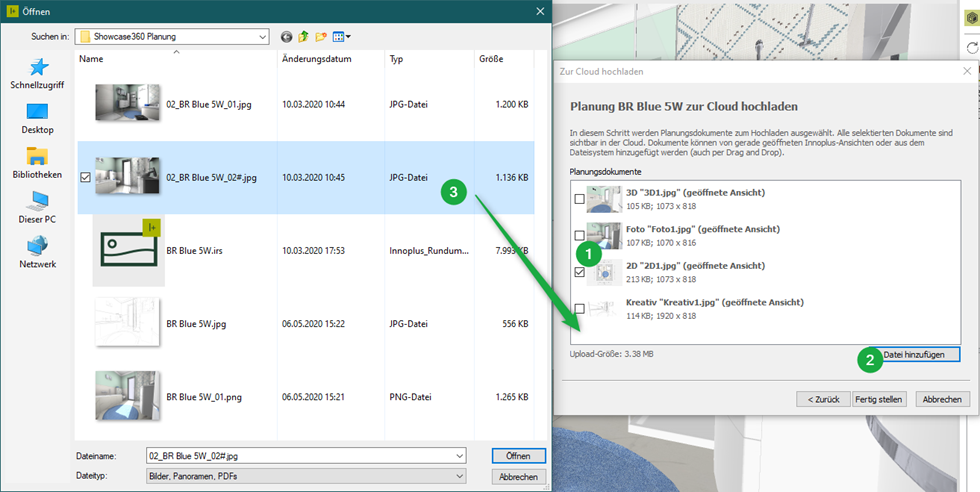Open Netzwerk in the sidebar
Viewport: 980px width, 492px height.
(38, 253)
